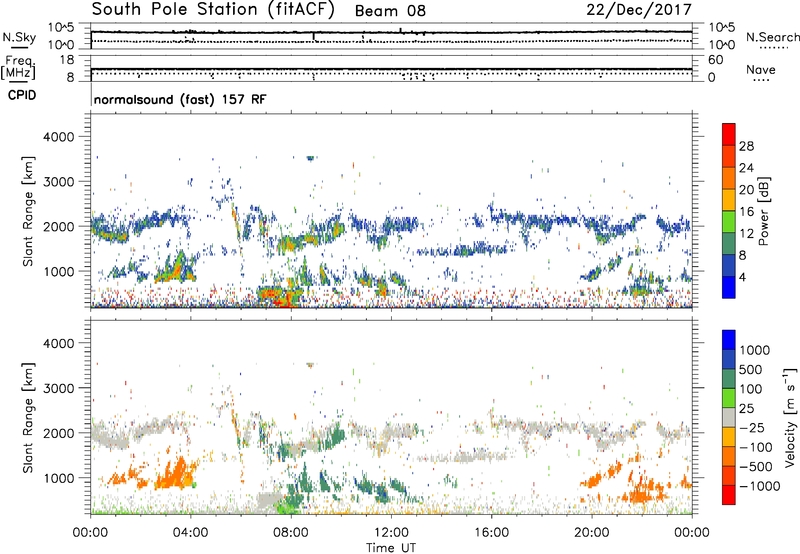Click the orange 20 dB power color segment
Viewport: 800px width, 554px height.
pyautogui.click(x=729, y=178)
